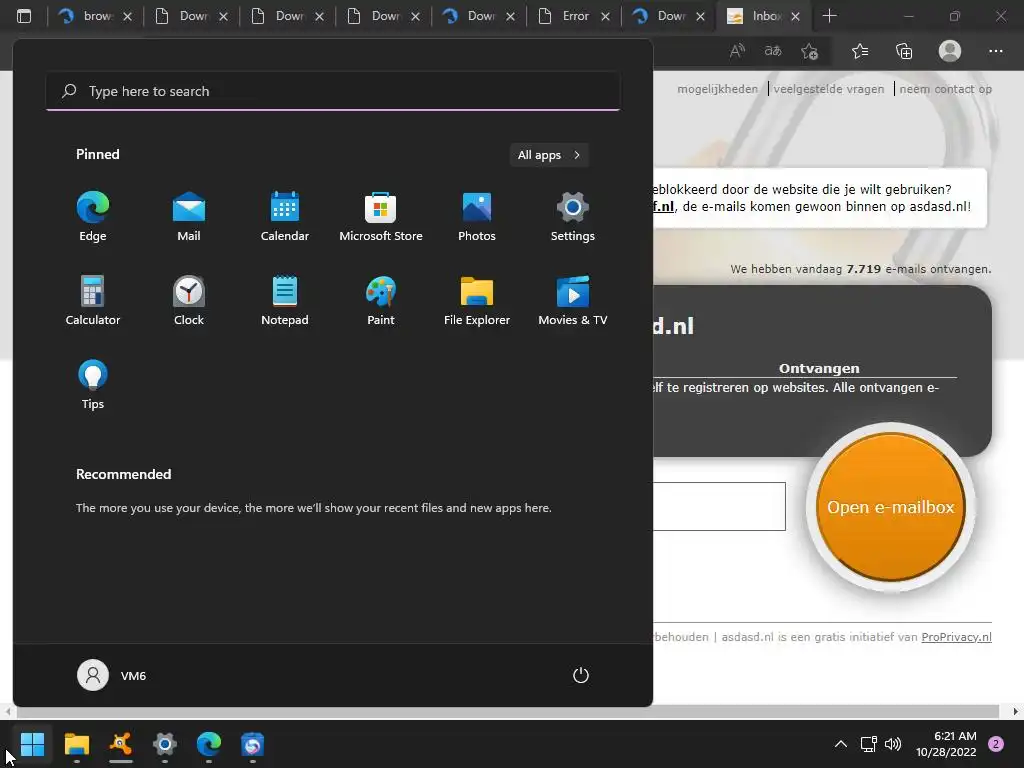Open the Calendar app
This screenshot has height=768, width=1024.
tap(285, 217)
